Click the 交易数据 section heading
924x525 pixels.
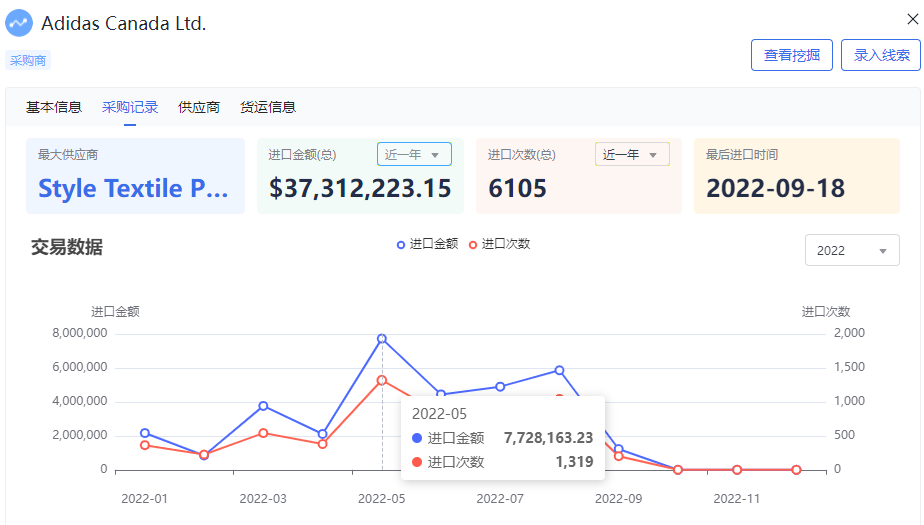click(67, 247)
